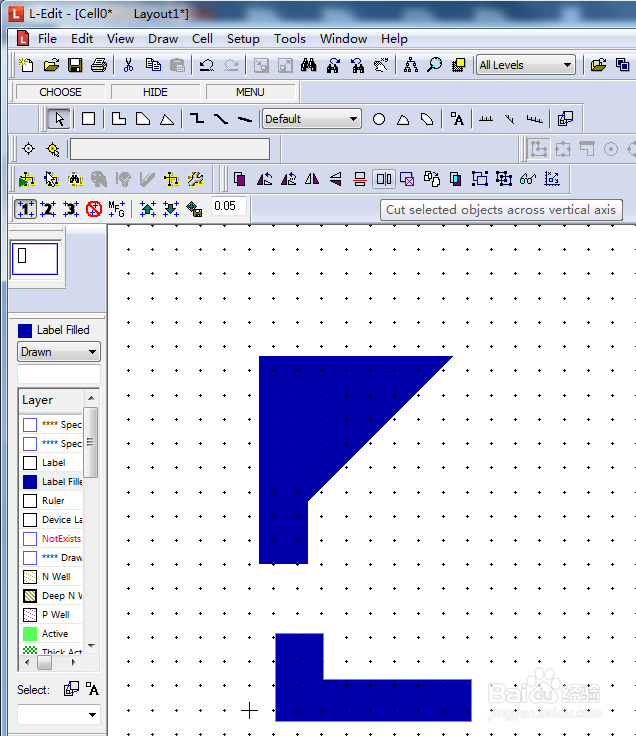Select the green Active layer swatch
Screen dimensions: 636x736
point(30,634)
